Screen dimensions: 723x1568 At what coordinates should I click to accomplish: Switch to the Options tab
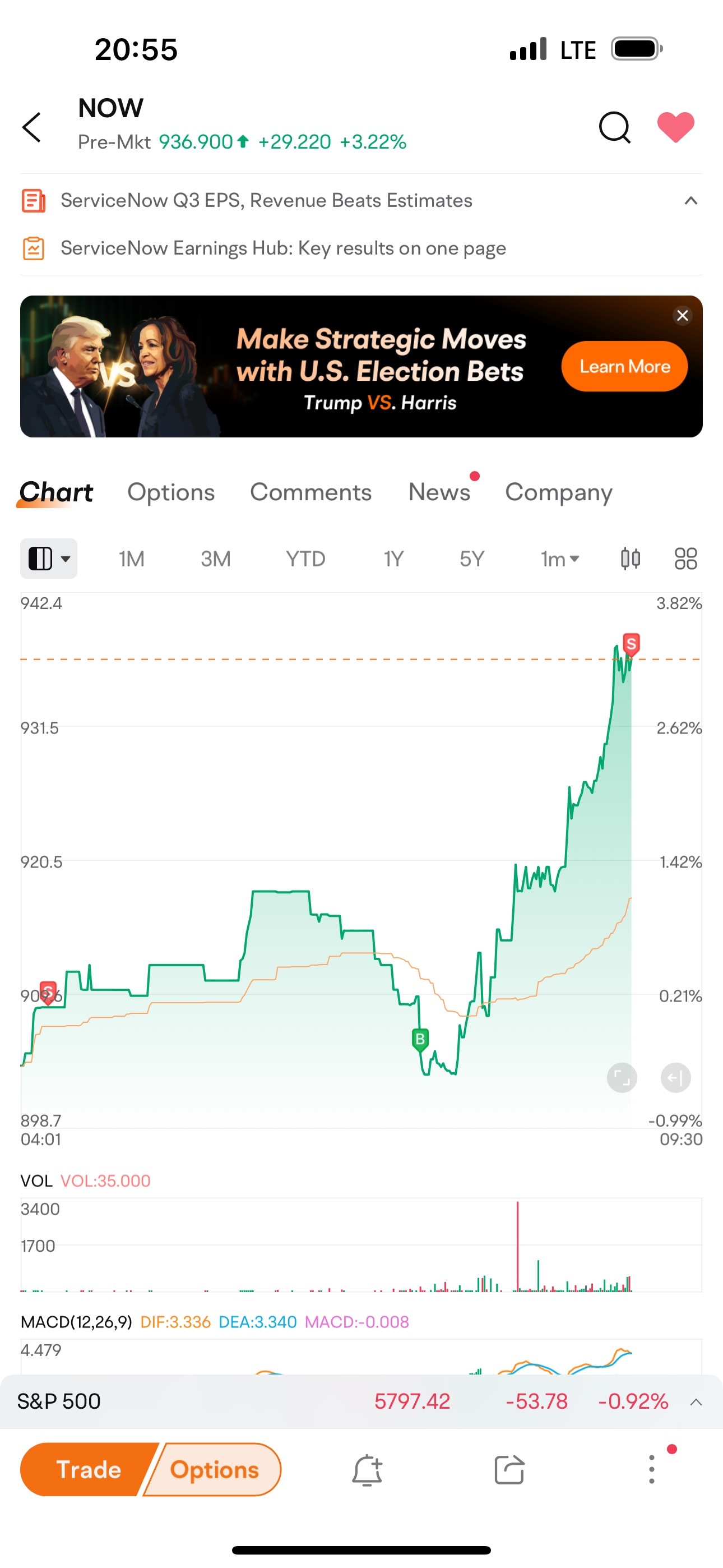point(171,492)
